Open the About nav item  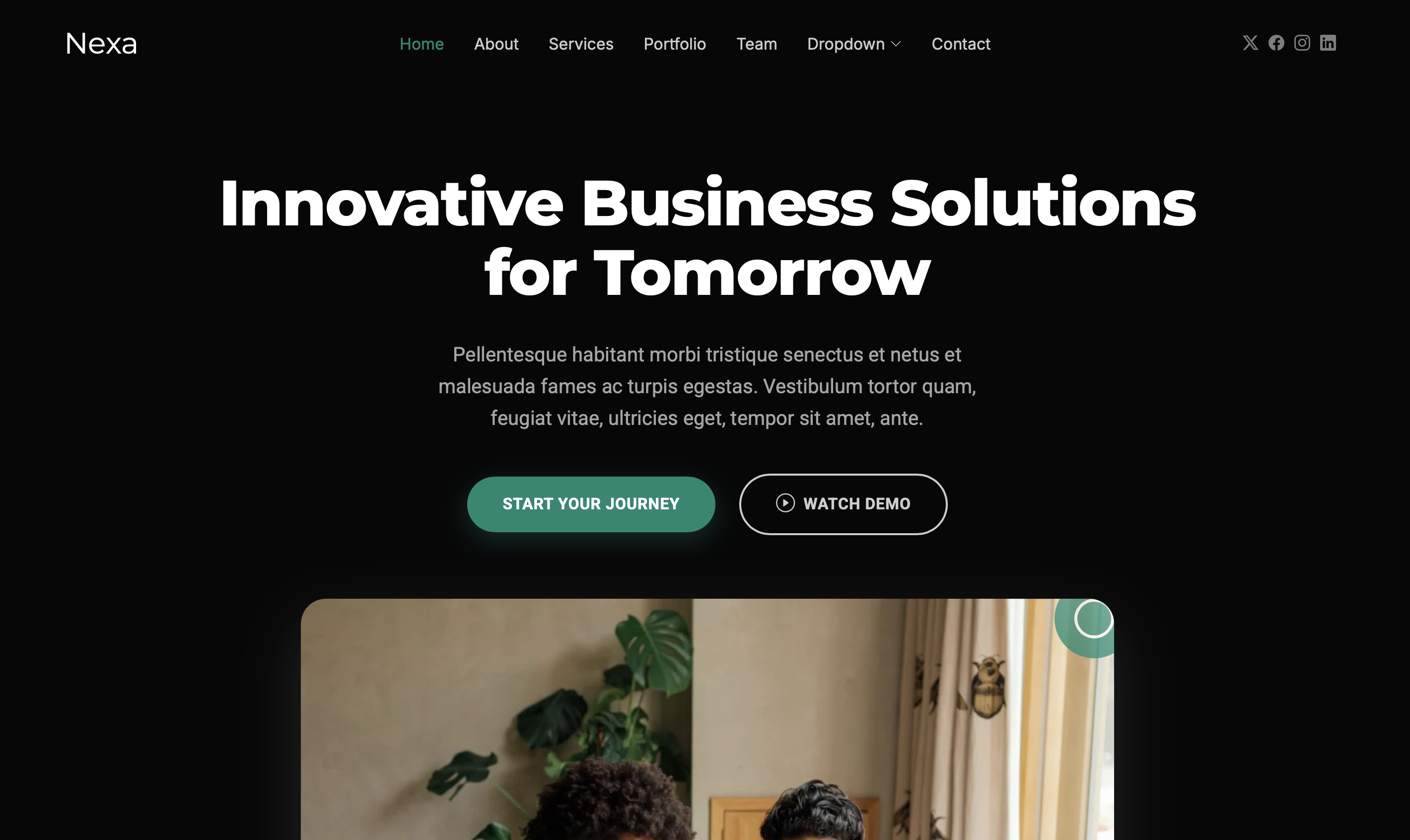coord(496,44)
